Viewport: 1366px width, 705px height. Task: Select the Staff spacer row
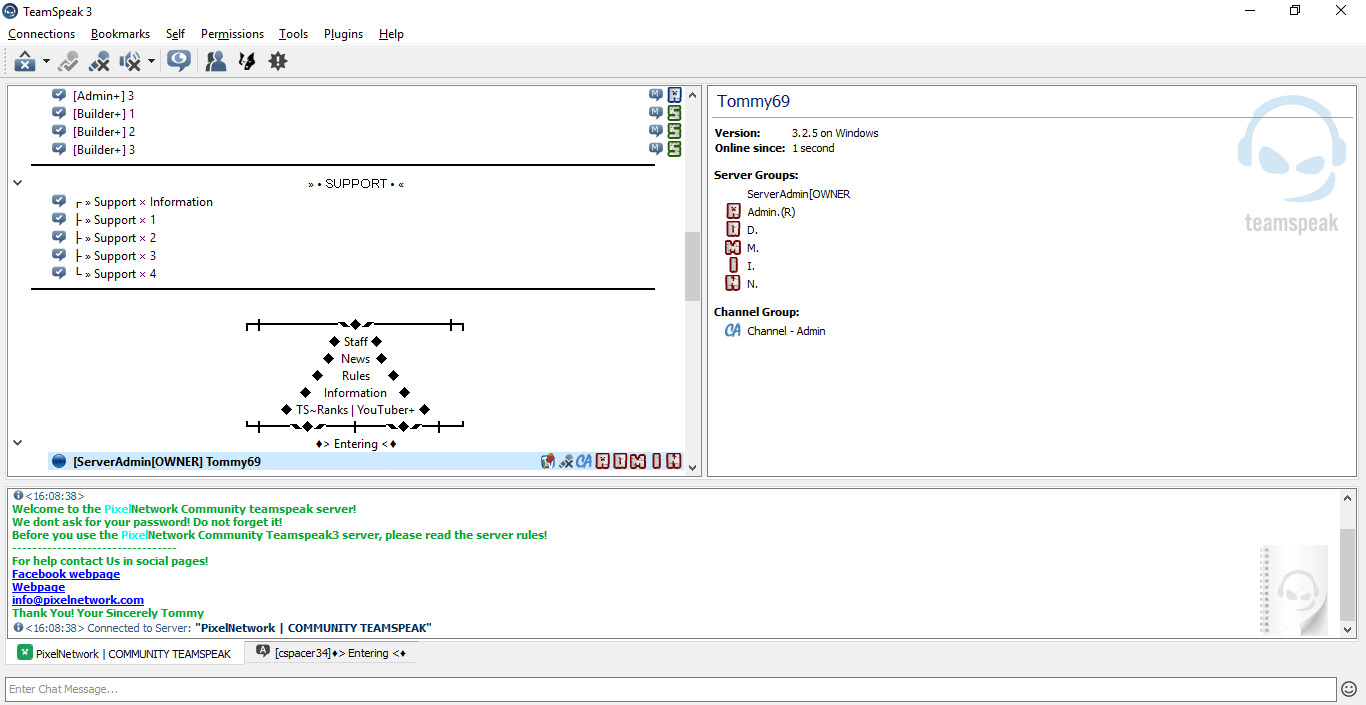(x=355, y=342)
